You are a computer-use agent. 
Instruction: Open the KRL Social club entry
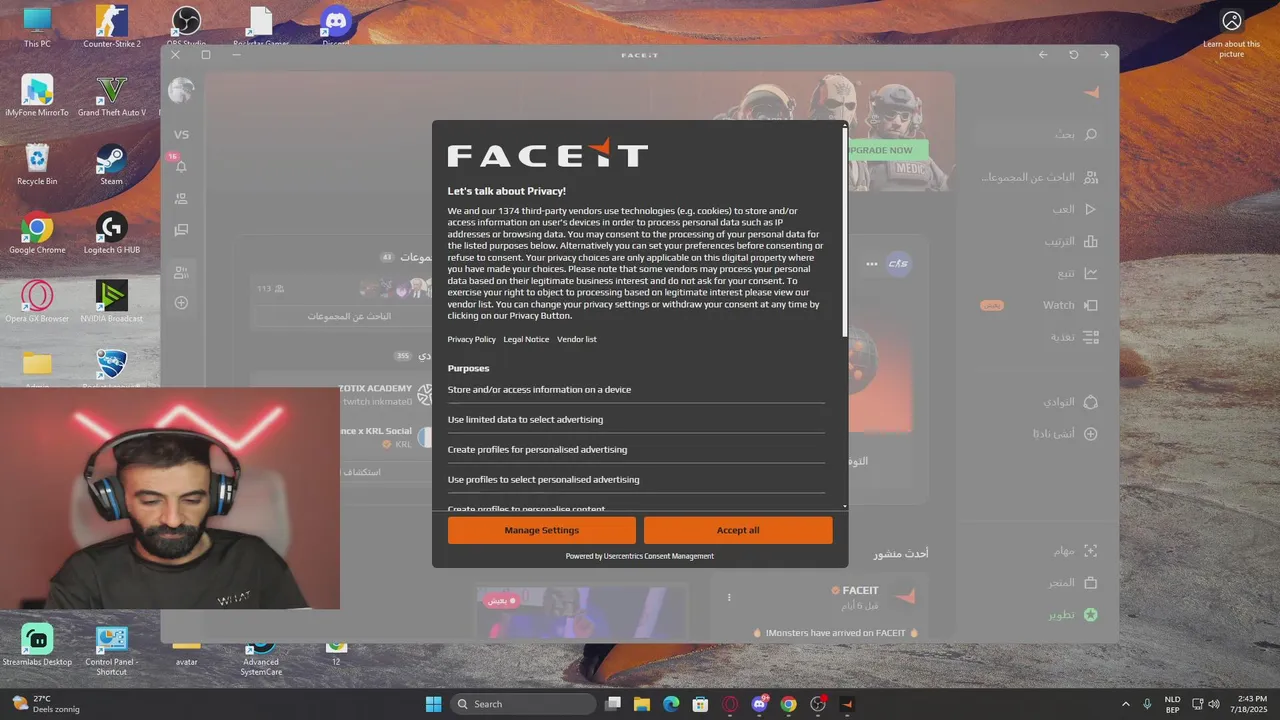[x=385, y=437]
